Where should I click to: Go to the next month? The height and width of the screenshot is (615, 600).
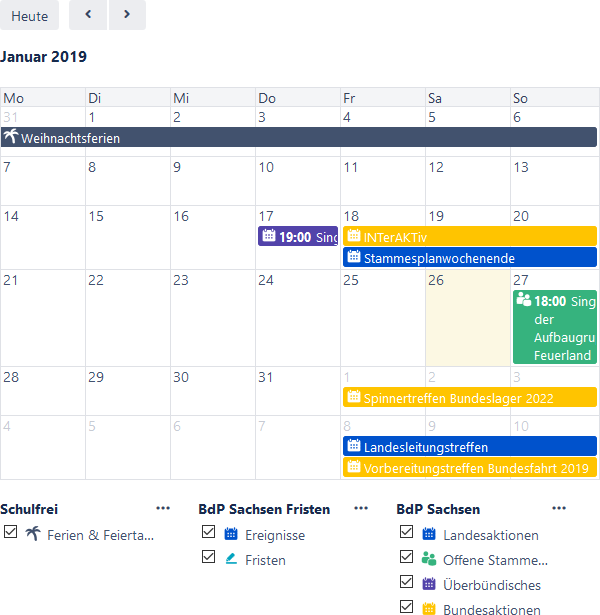[x=126, y=15]
